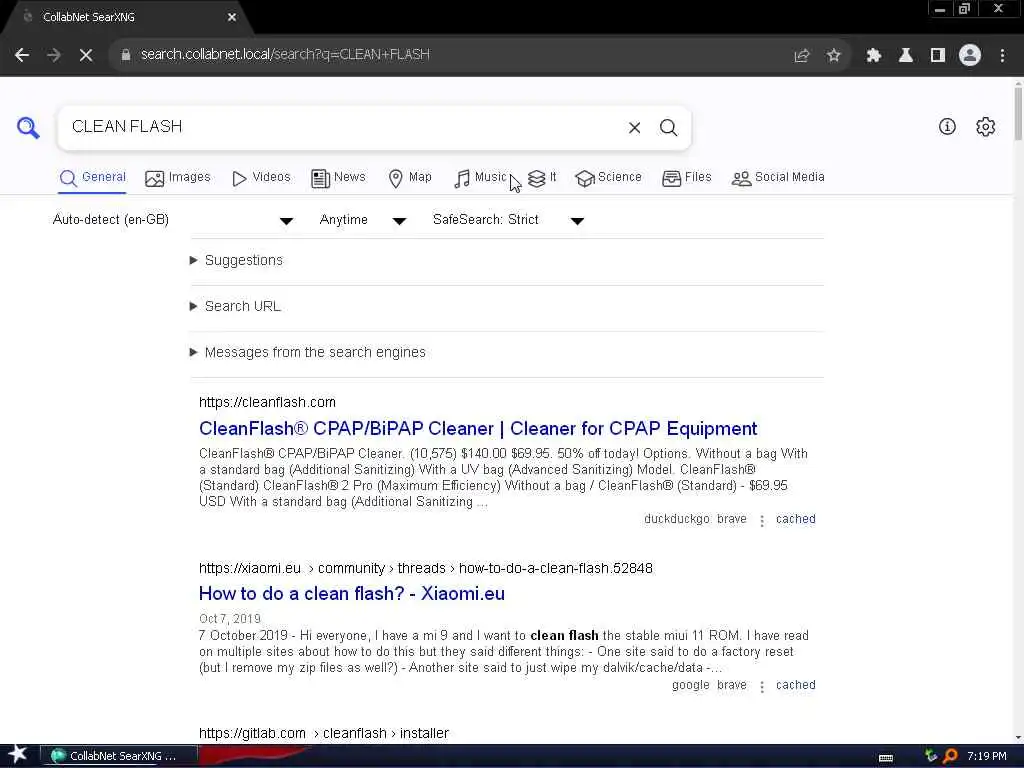
Task: Open preferences gear icon
Action: [985, 127]
